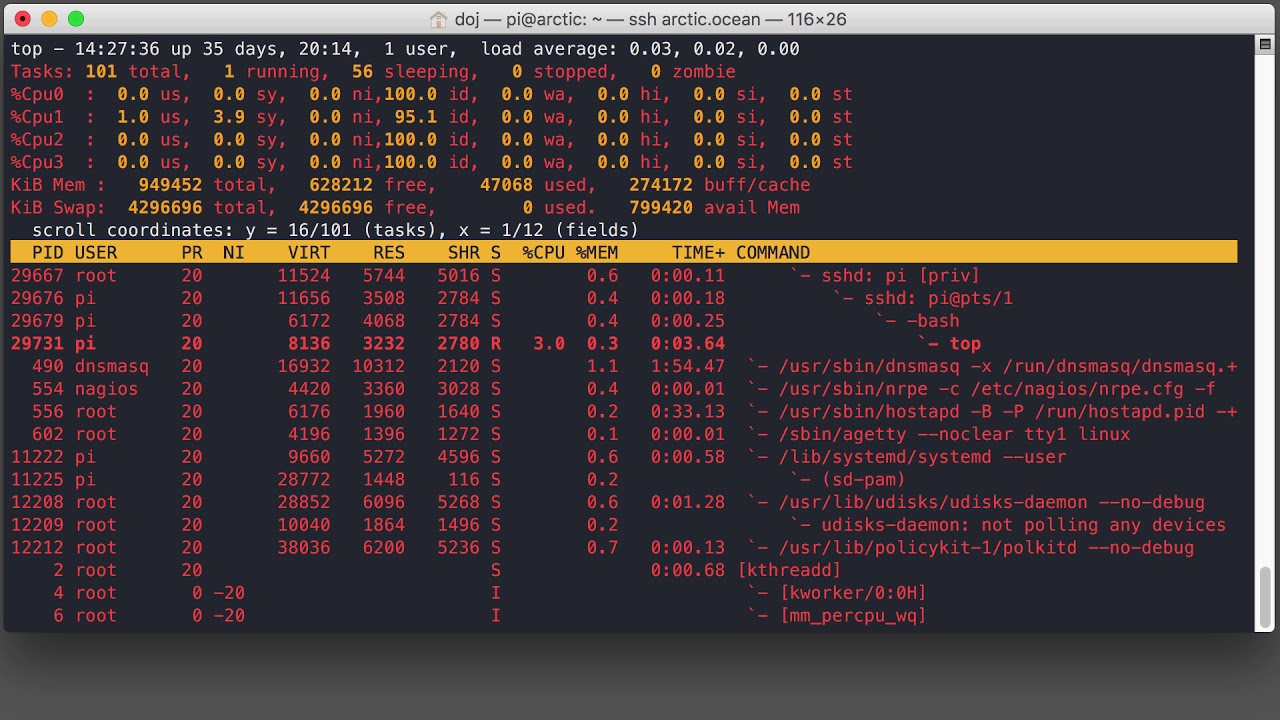Click the red close window button
Viewport: 1280px width, 720px height.
(x=23, y=19)
